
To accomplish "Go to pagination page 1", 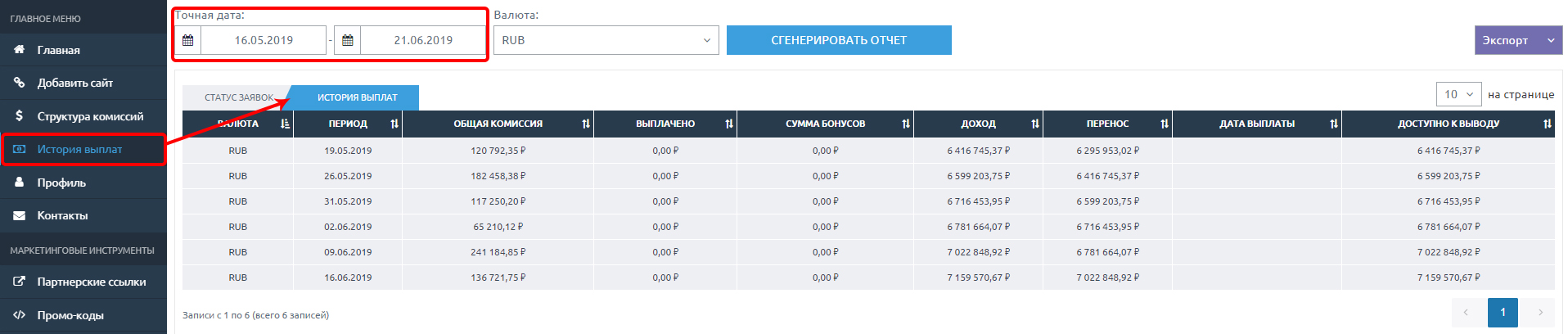I will click(1503, 312).
